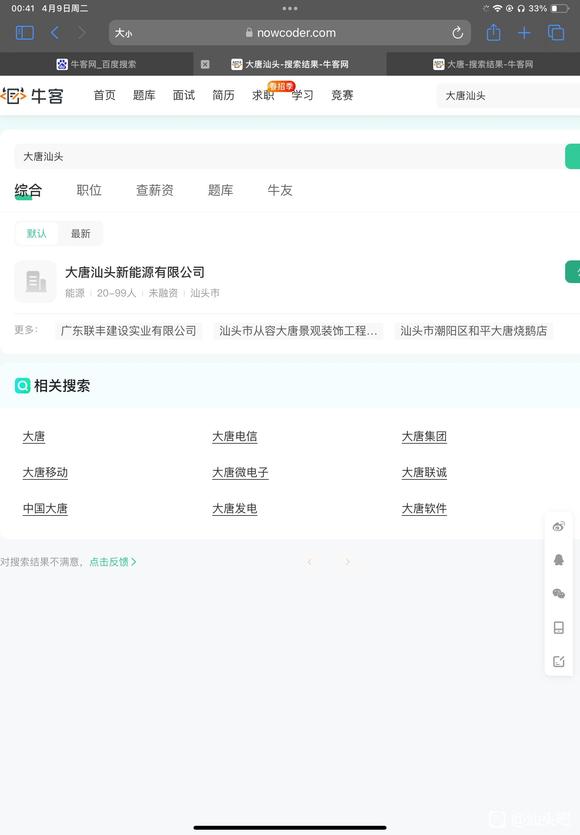Open 求职 navigation item
Screen dimensions: 580x835
click(263, 95)
